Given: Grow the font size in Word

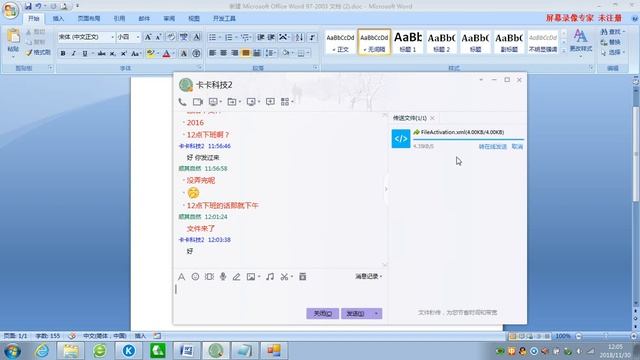Looking at the screenshot, I should [148, 37].
